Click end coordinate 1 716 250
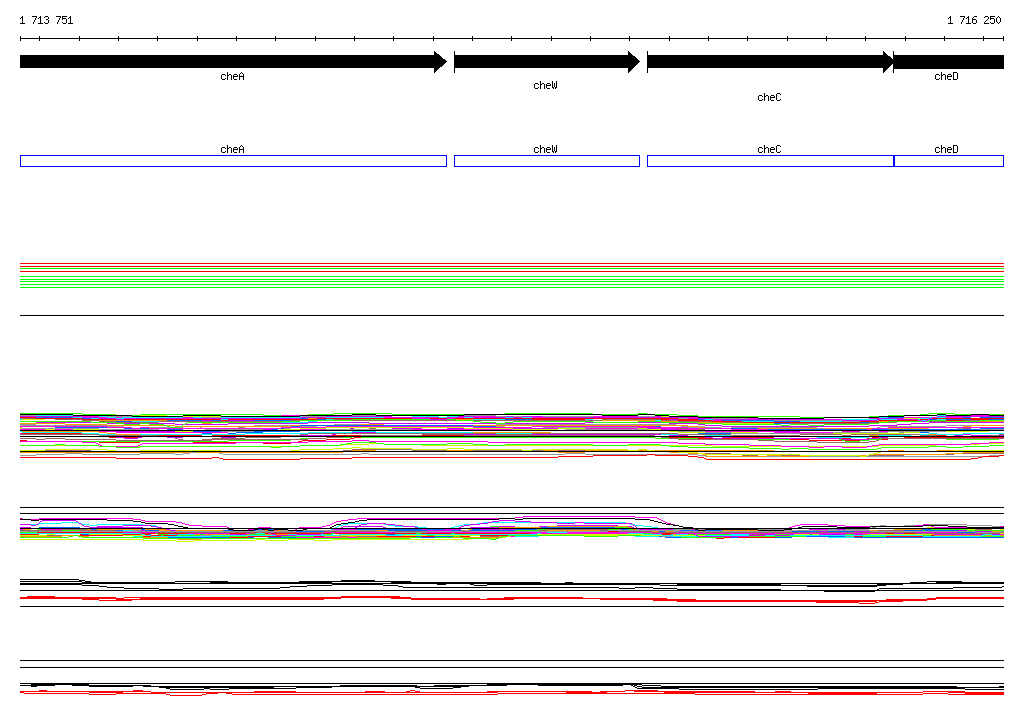 click(974, 20)
